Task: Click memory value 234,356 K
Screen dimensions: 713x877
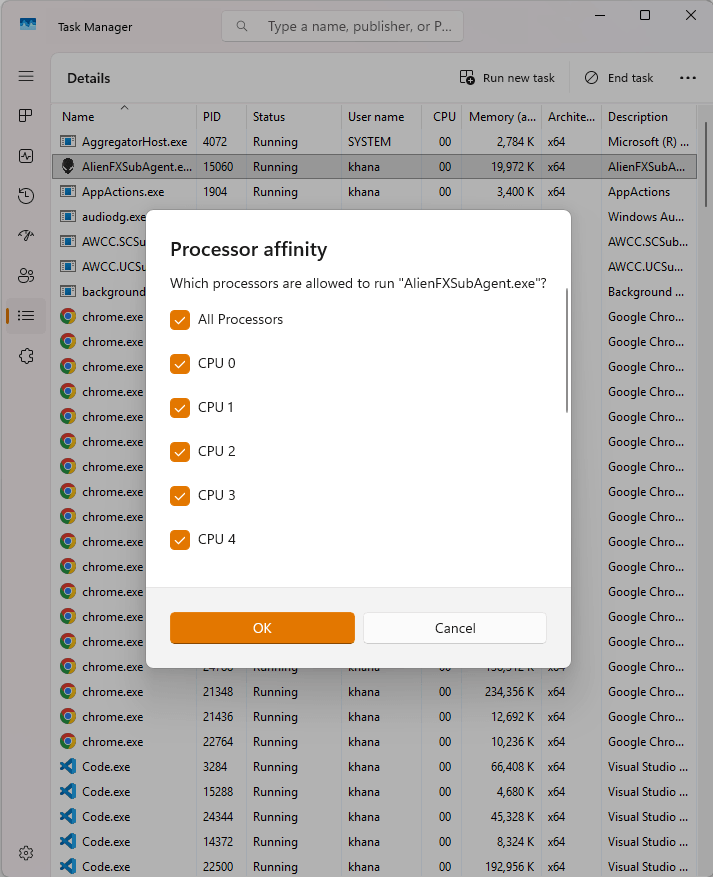Action: click(x=509, y=691)
